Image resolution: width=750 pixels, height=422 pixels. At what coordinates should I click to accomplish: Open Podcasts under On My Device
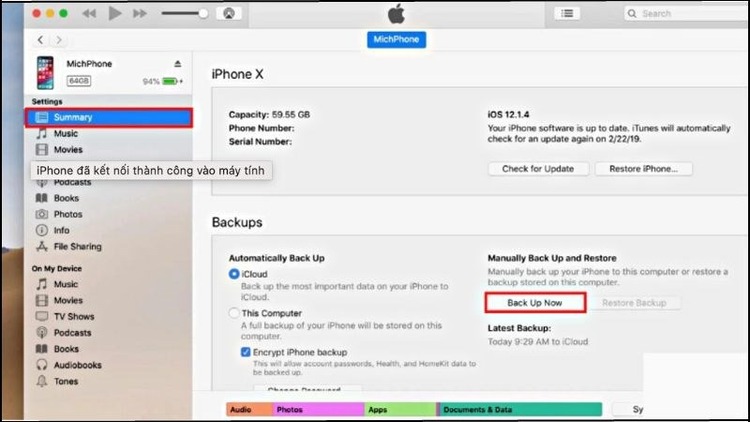pyautogui.click(x=72, y=333)
